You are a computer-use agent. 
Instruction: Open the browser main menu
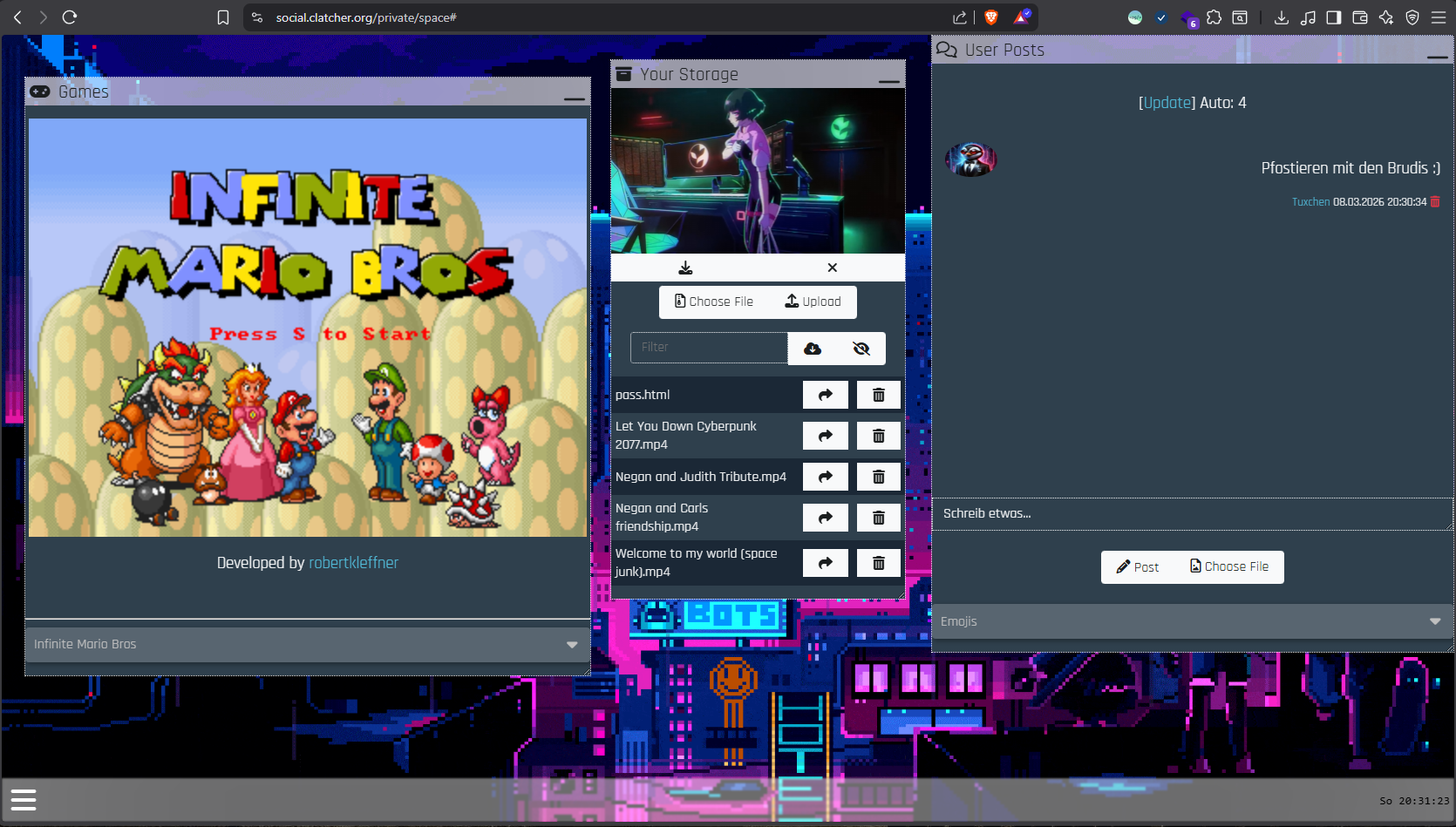[1439, 17]
